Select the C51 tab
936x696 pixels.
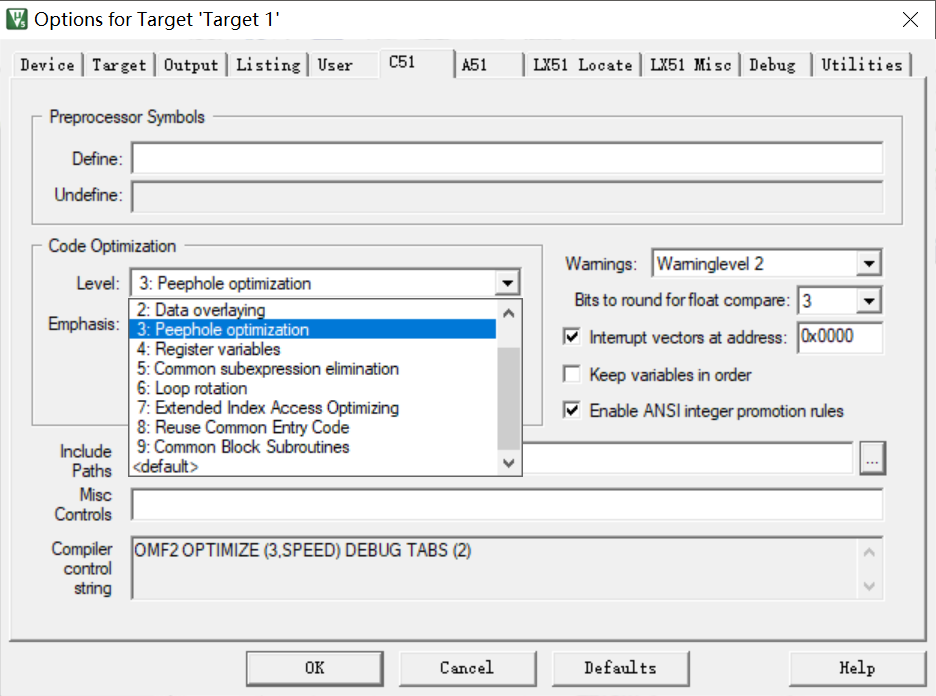click(417, 63)
